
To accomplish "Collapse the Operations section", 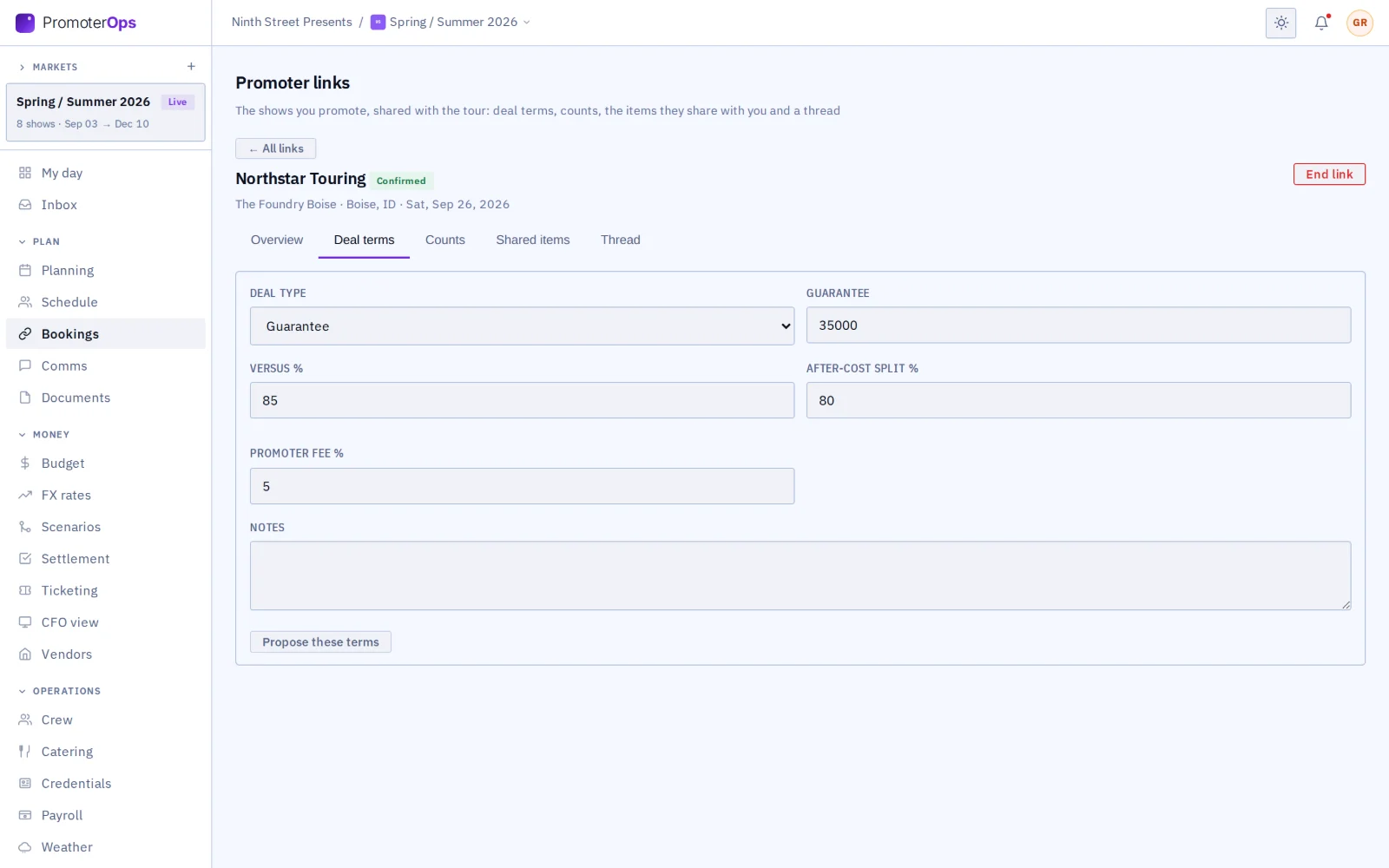I will tap(59, 692).
